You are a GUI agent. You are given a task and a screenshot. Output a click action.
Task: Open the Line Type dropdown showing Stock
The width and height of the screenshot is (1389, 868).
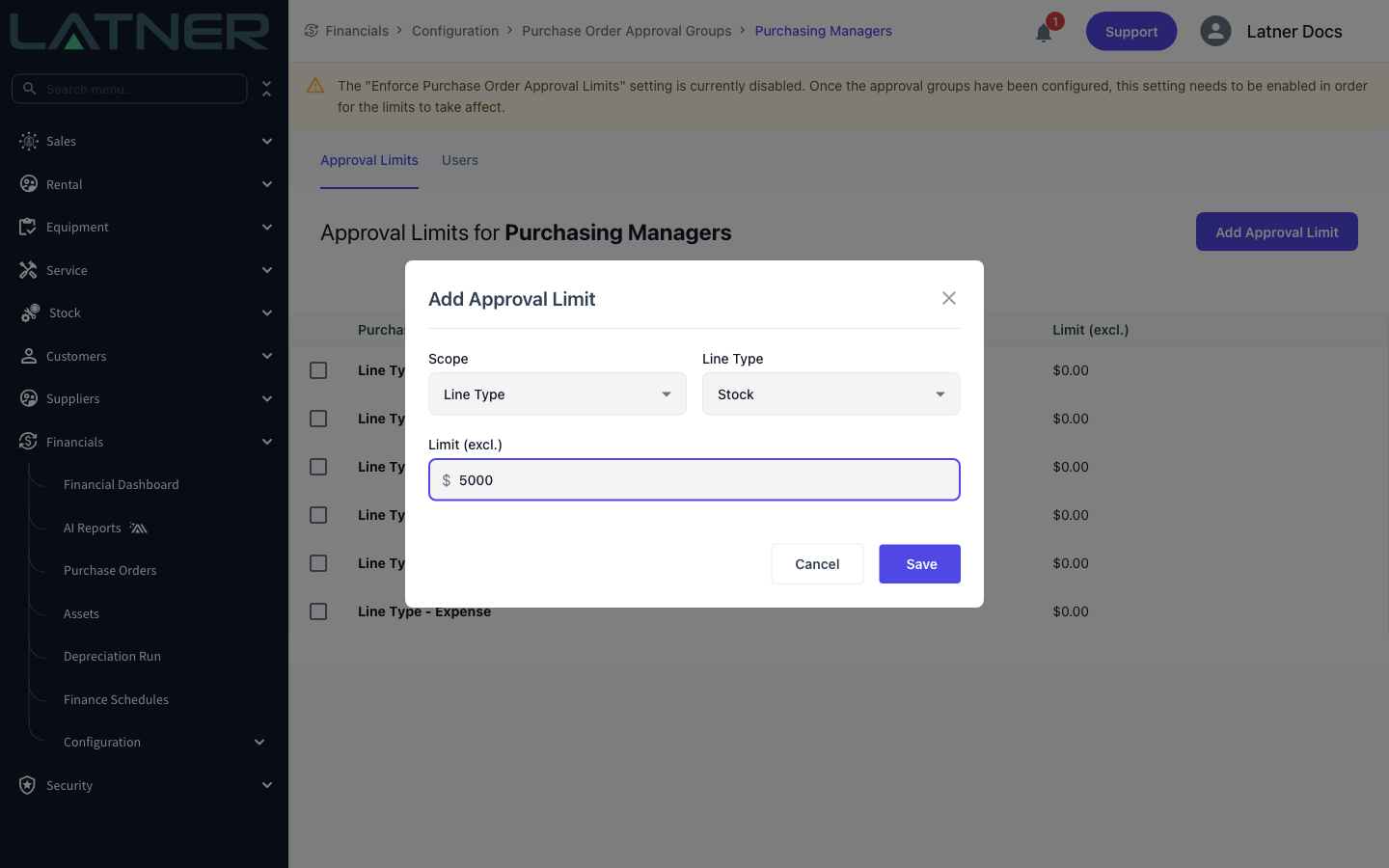tap(831, 394)
